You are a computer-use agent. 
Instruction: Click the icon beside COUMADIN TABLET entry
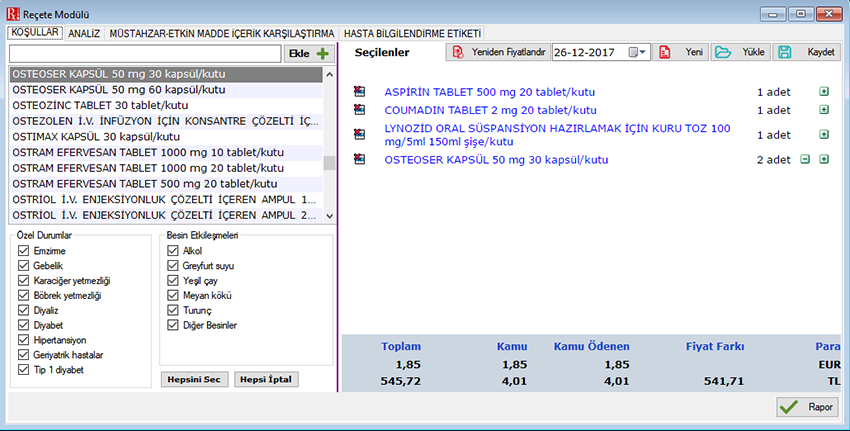pyautogui.click(x=360, y=110)
